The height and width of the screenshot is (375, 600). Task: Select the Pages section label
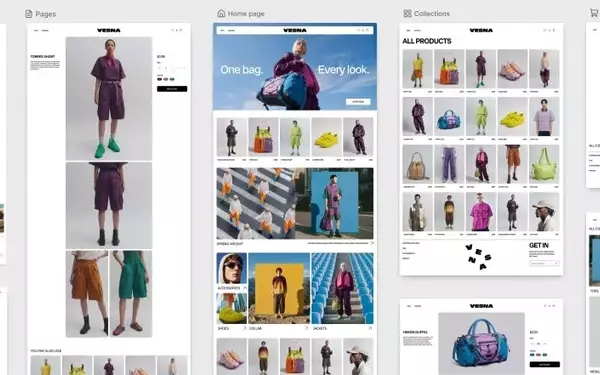coord(46,14)
